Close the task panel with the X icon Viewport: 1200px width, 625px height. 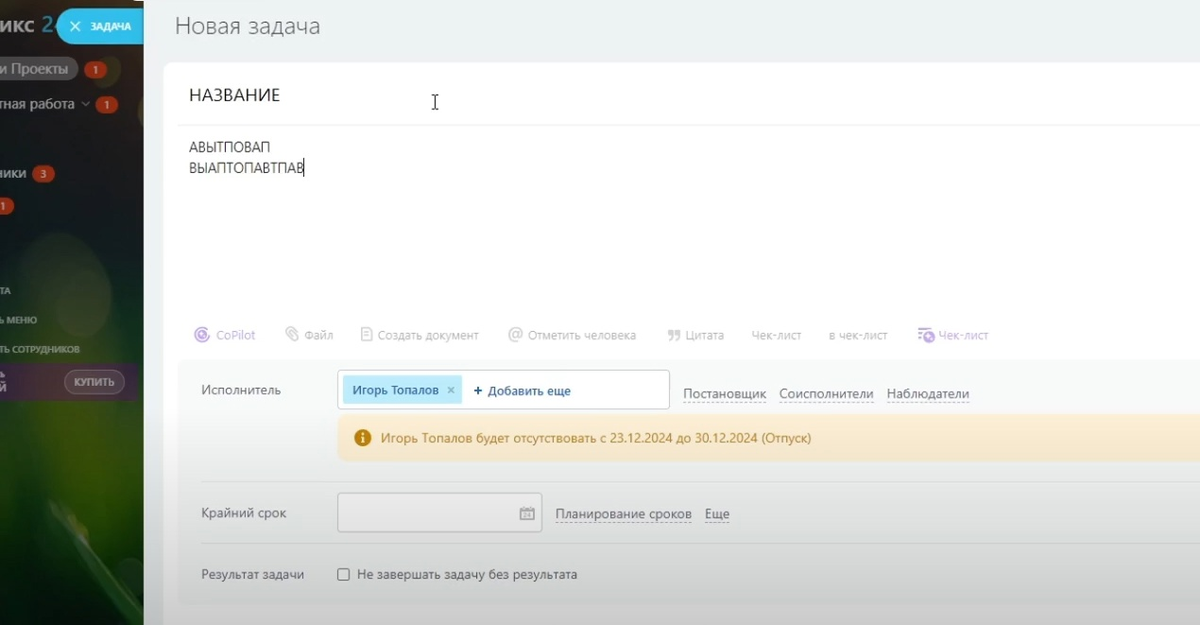(75, 27)
